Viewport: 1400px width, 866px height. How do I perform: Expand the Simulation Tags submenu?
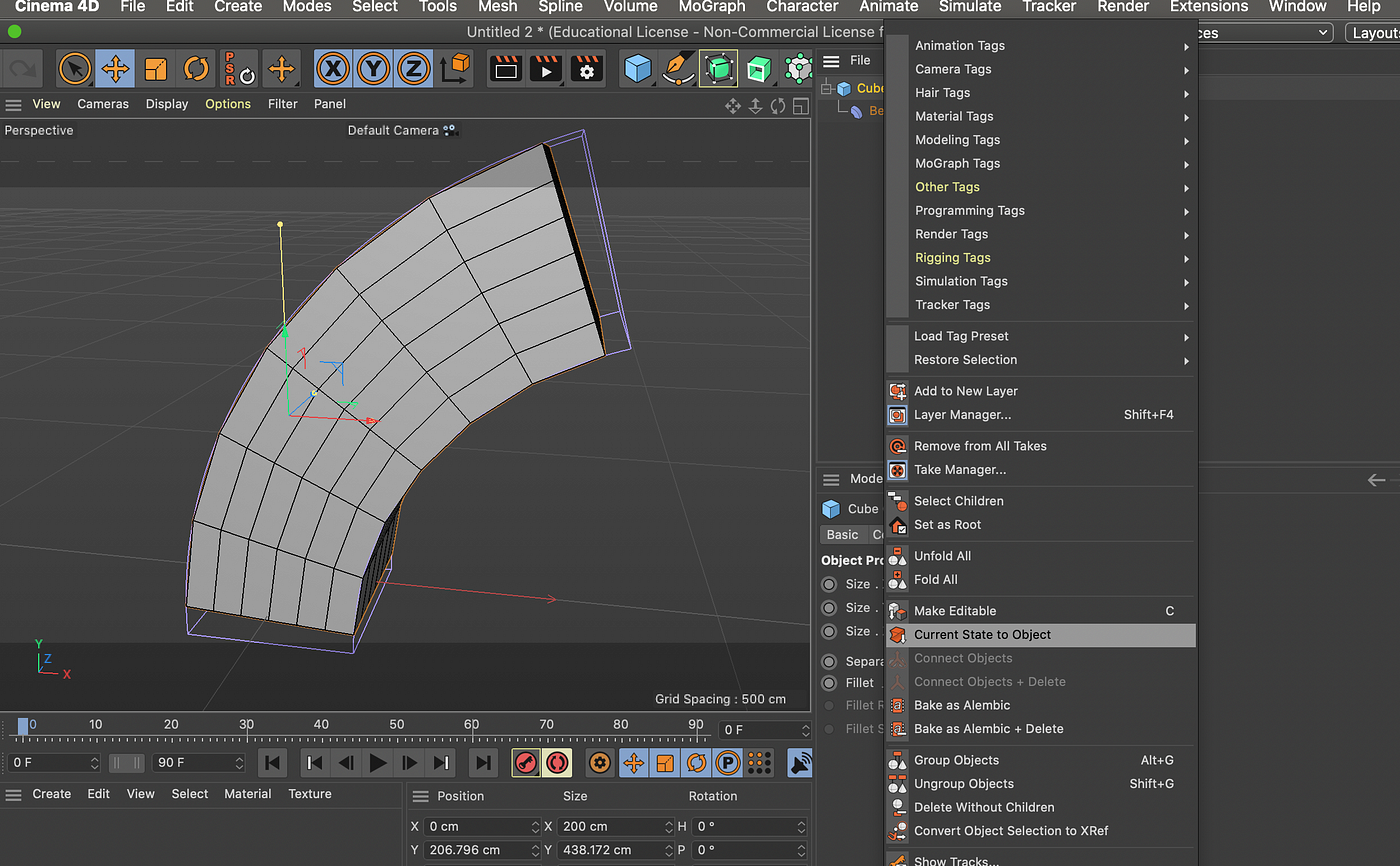click(1041, 282)
